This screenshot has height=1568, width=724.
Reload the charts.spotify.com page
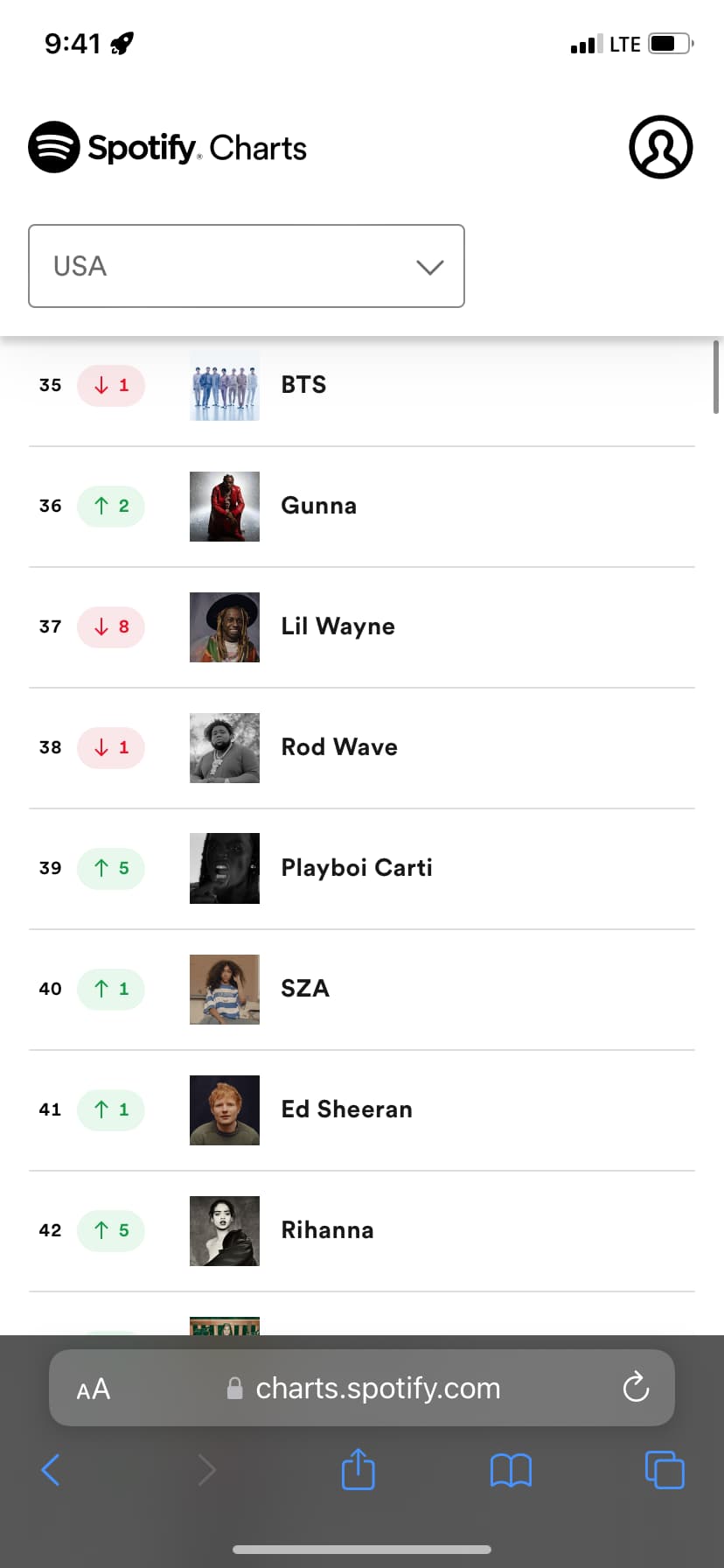tap(636, 1387)
